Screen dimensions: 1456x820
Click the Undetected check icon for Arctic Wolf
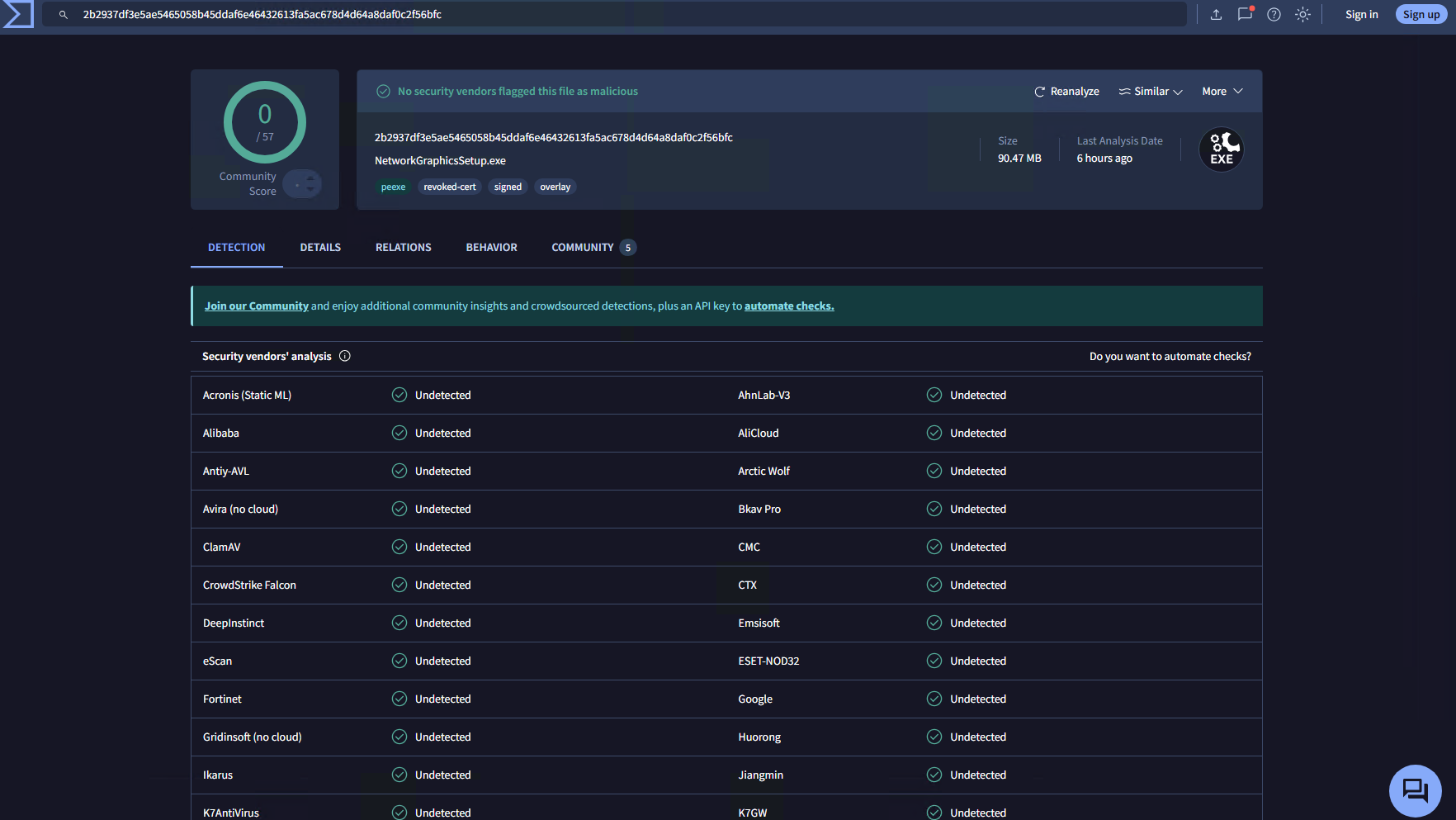(x=934, y=471)
